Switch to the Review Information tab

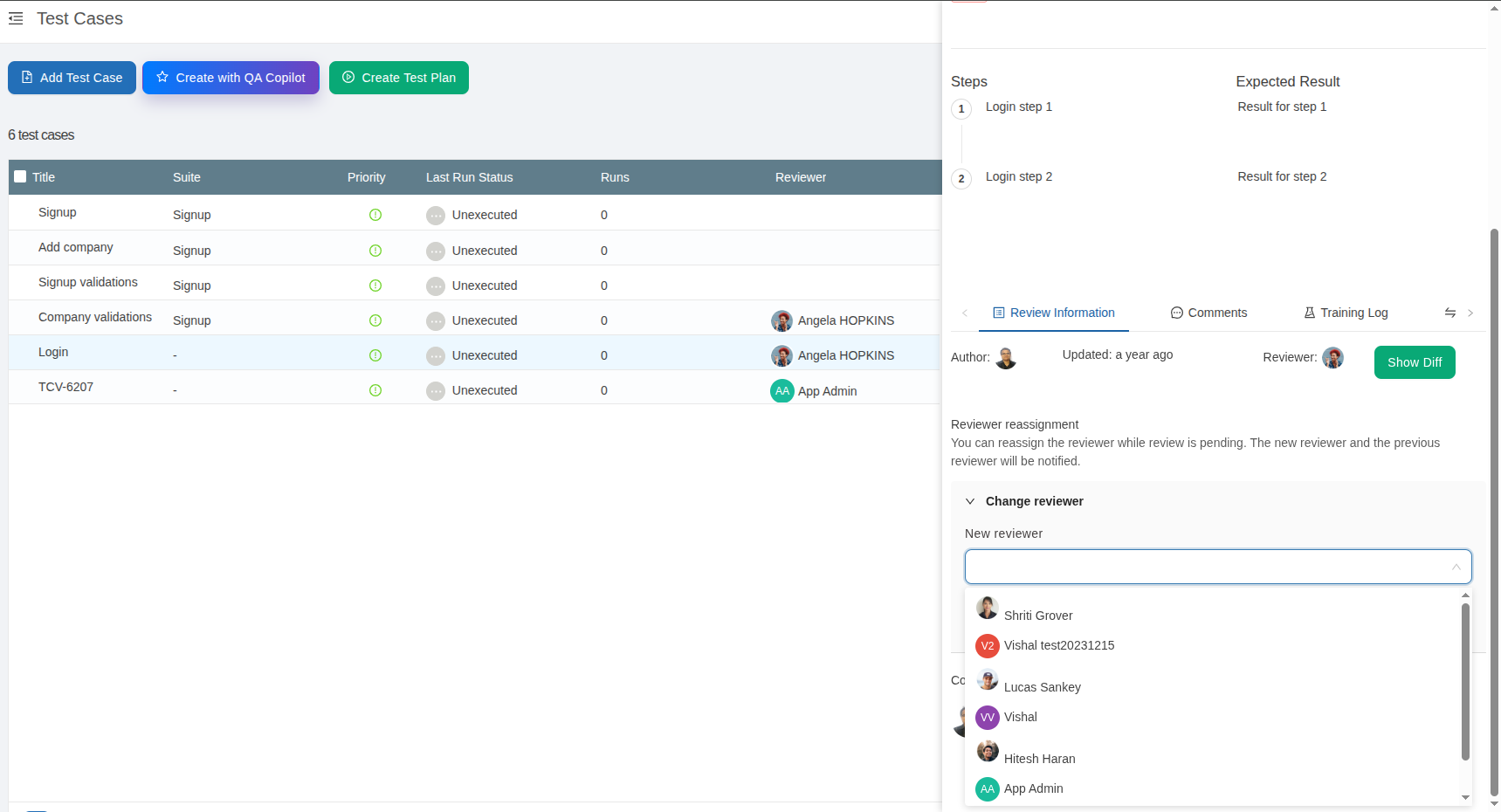(1054, 313)
